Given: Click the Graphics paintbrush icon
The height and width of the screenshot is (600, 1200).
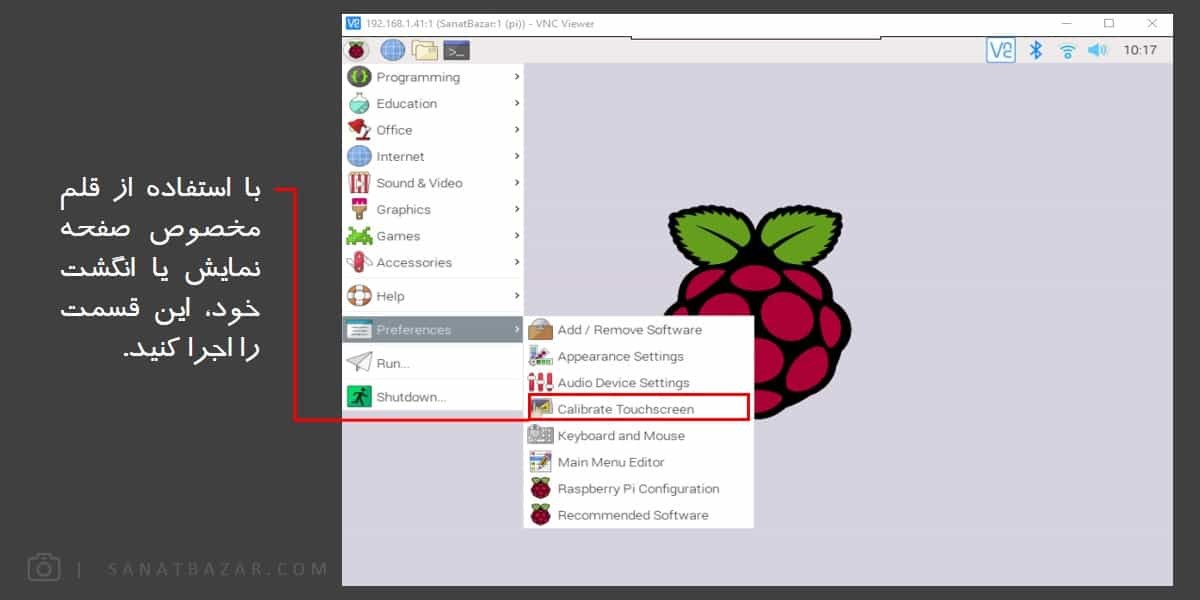Looking at the screenshot, I should point(359,210).
